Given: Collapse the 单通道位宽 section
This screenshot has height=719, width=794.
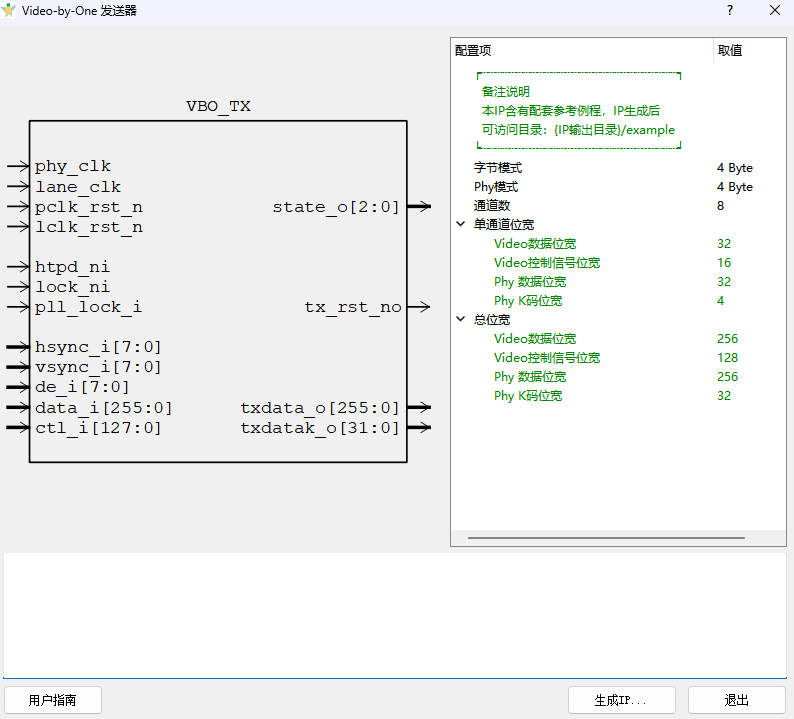Looking at the screenshot, I should click(461, 224).
